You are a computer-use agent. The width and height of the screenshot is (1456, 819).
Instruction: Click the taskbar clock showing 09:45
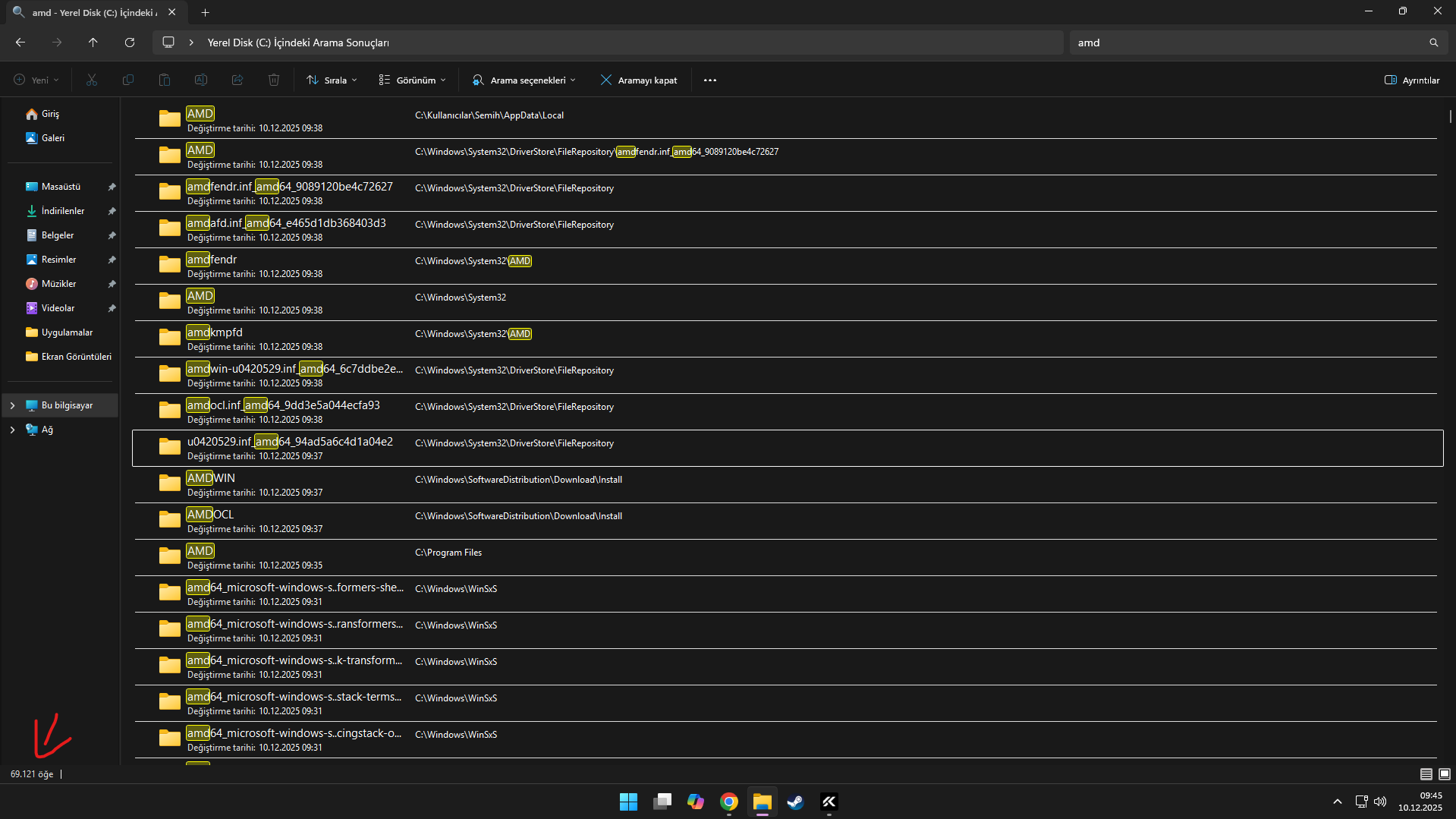pyautogui.click(x=1420, y=802)
